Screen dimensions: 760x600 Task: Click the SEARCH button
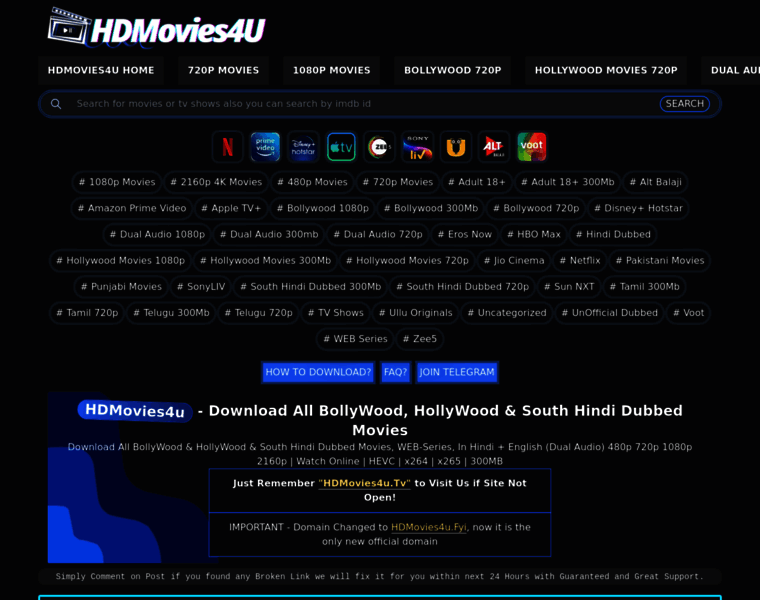[x=684, y=104]
